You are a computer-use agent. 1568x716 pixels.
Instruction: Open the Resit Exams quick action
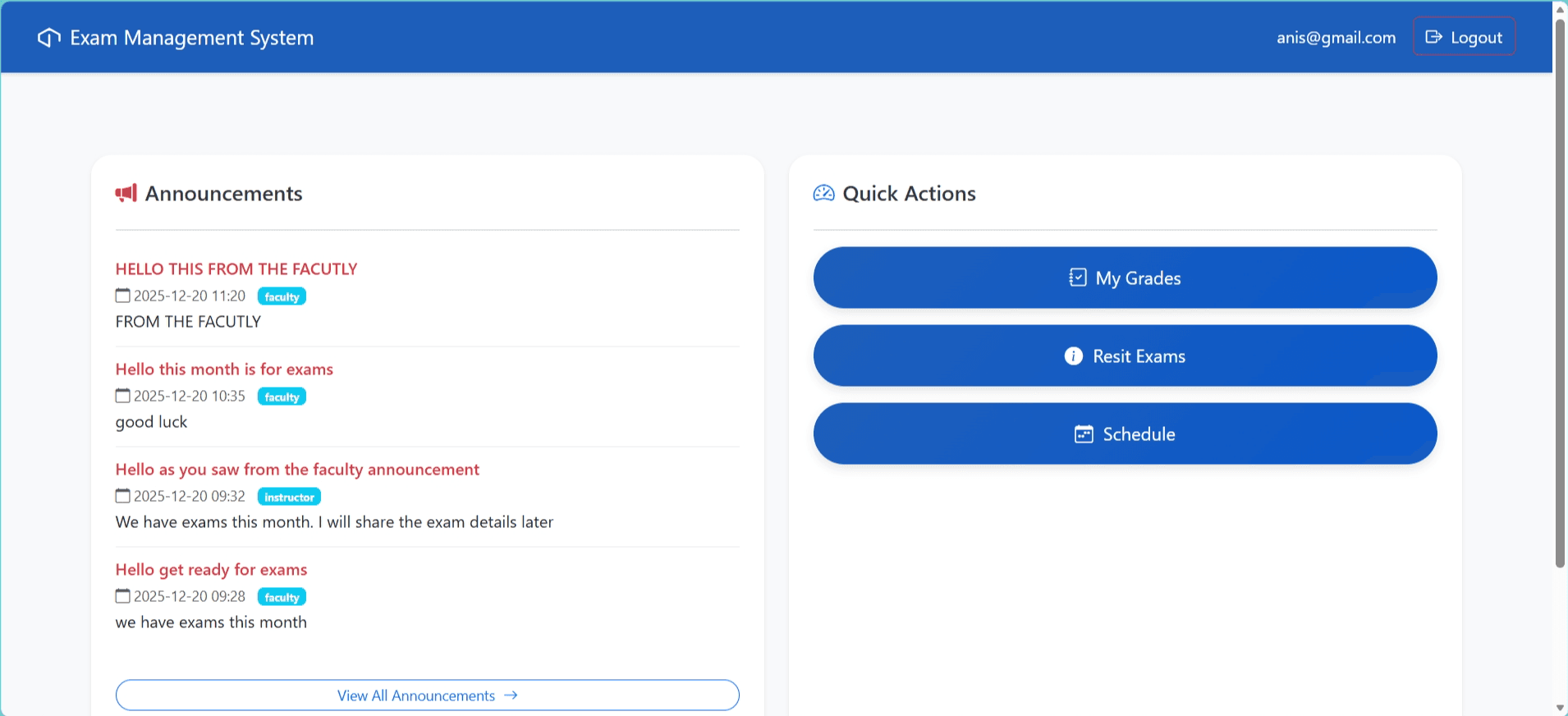click(x=1125, y=356)
